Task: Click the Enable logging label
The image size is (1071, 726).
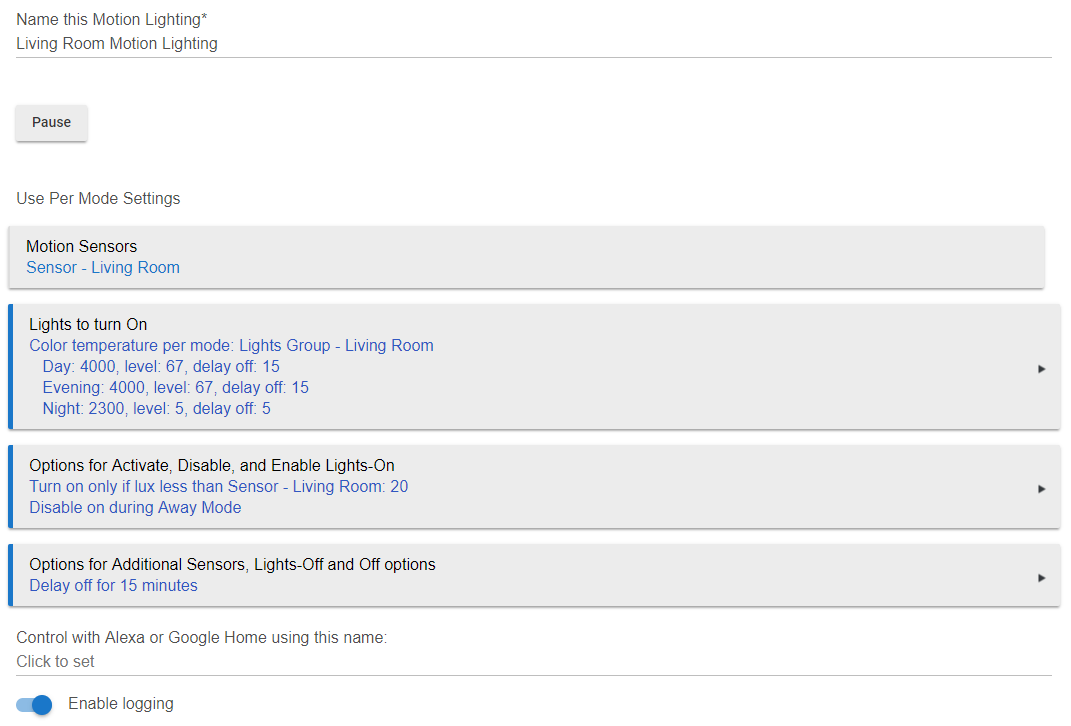Action: pos(121,704)
